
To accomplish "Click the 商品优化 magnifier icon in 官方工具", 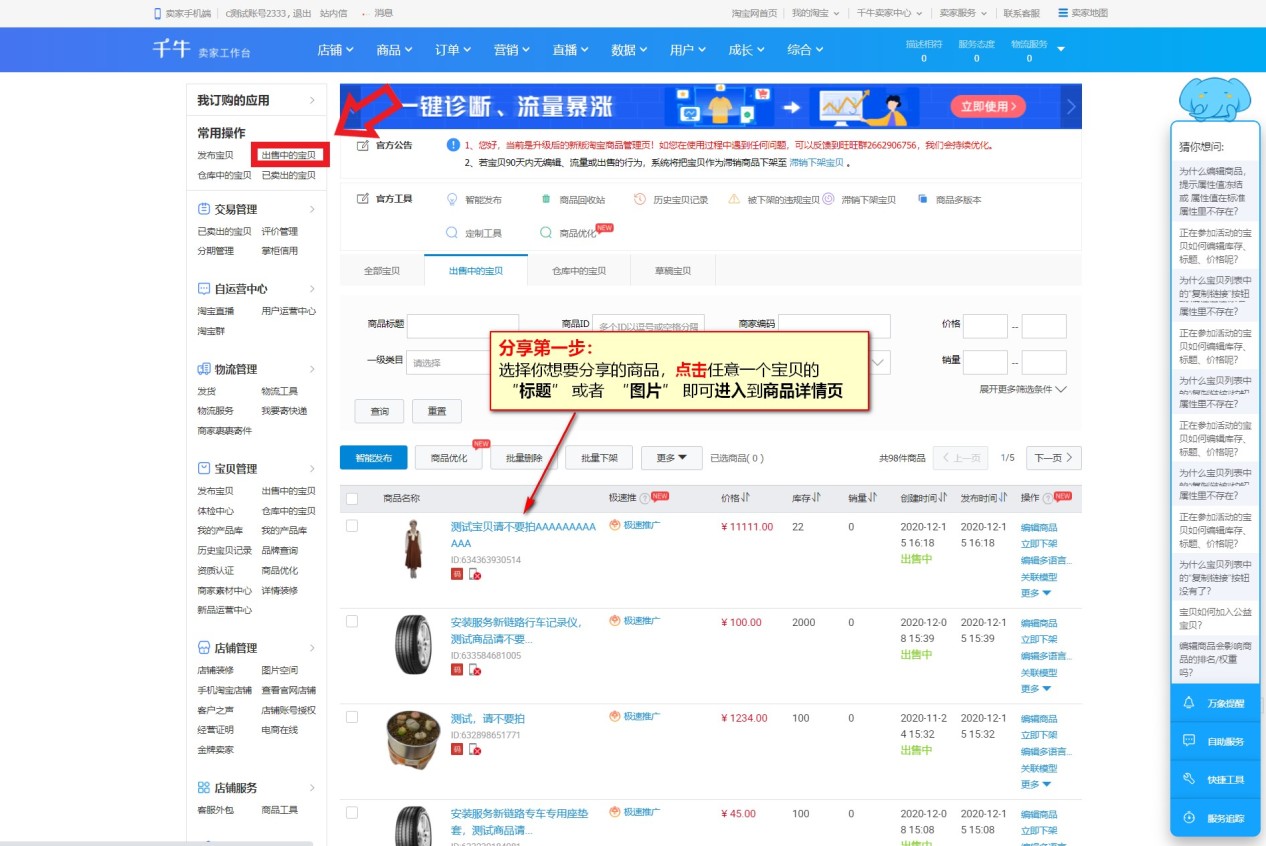I will pos(546,232).
